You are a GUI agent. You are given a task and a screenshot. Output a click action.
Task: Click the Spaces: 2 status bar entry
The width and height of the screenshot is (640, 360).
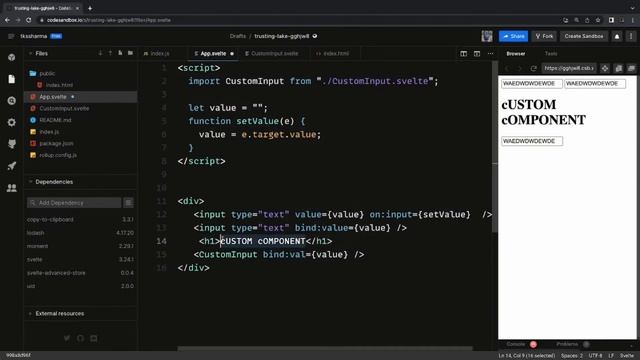coord(571,356)
